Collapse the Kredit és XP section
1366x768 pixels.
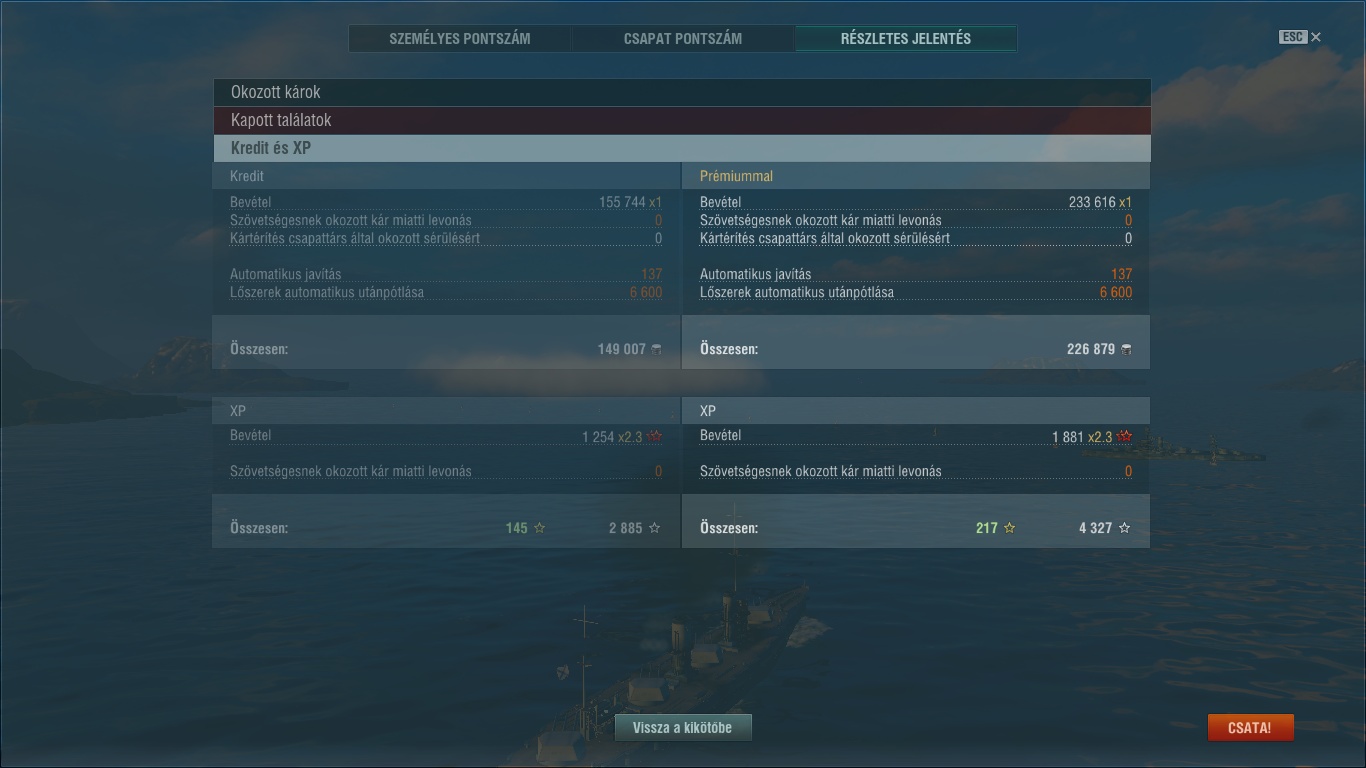(682, 148)
